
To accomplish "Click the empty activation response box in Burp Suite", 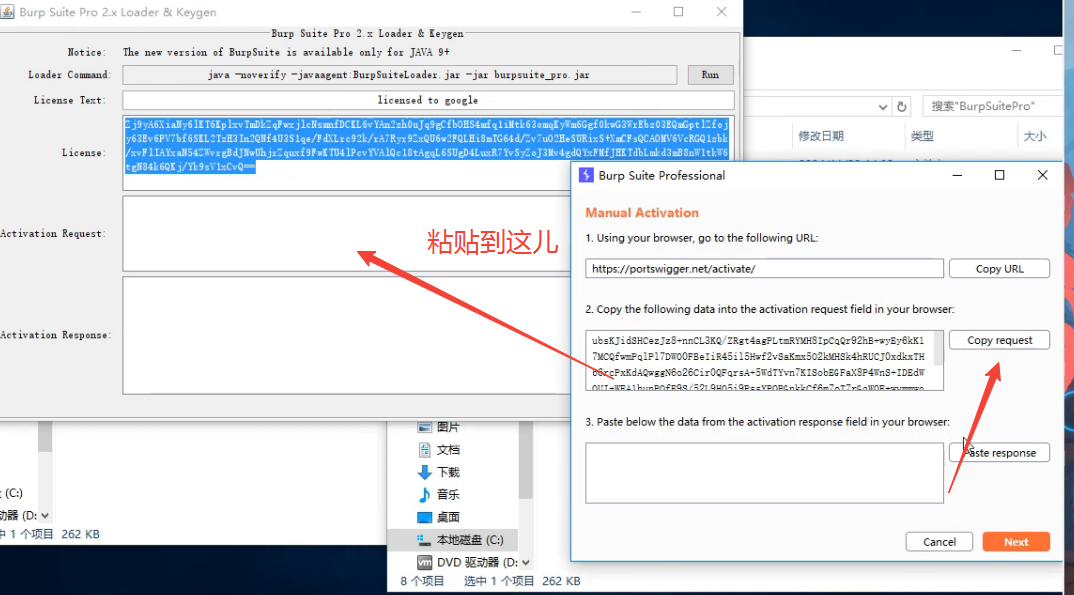I will point(764,472).
